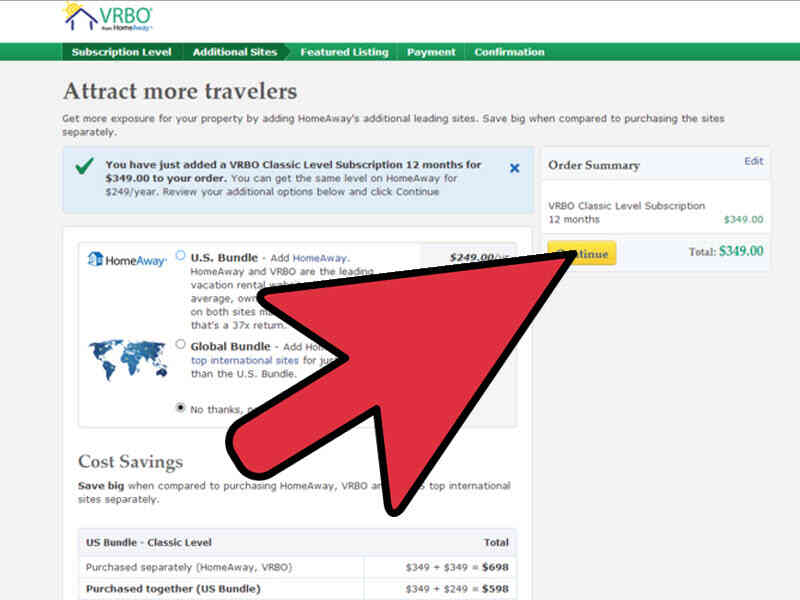Select the U.S. Bundle radio button
The width and height of the screenshot is (800, 600).
(x=180, y=255)
